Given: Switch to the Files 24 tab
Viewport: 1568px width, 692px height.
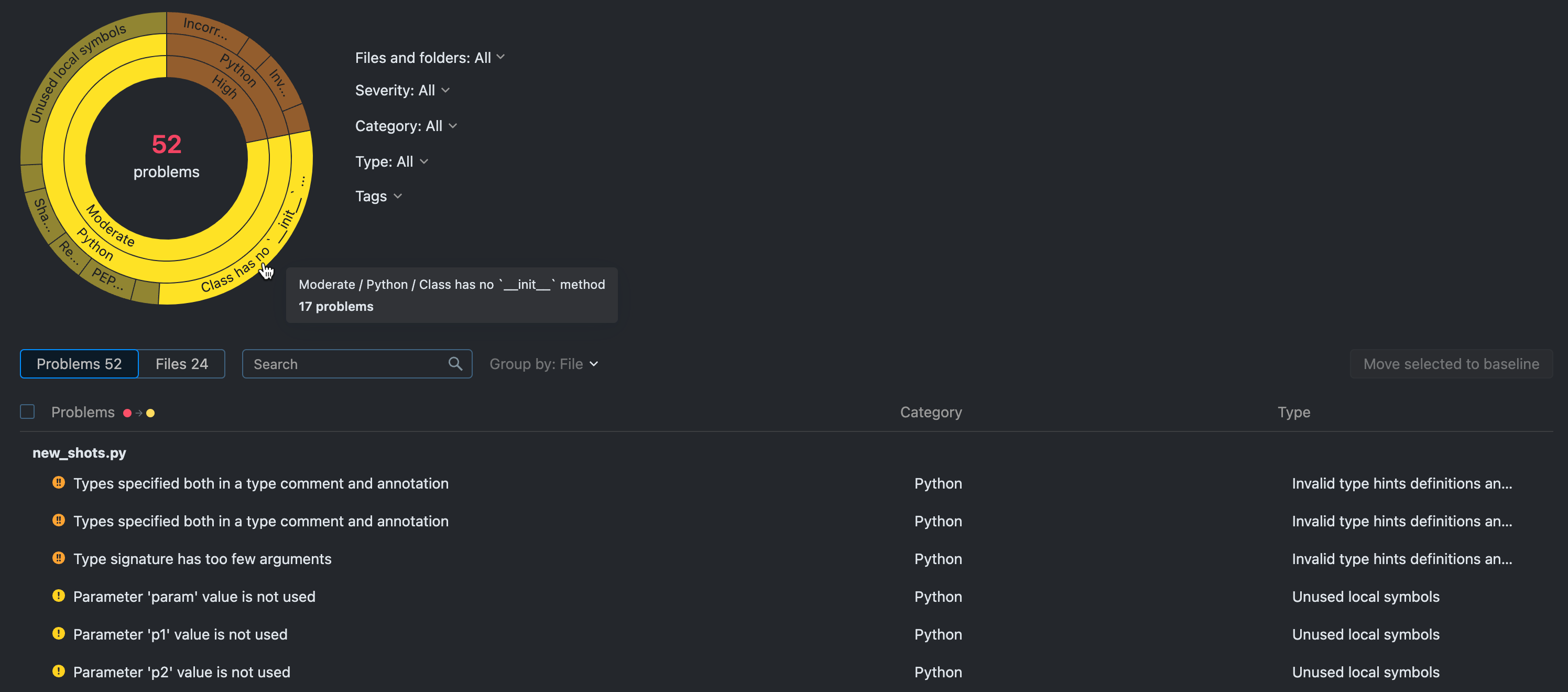Looking at the screenshot, I should pyautogui.click(x=181, y=363).
